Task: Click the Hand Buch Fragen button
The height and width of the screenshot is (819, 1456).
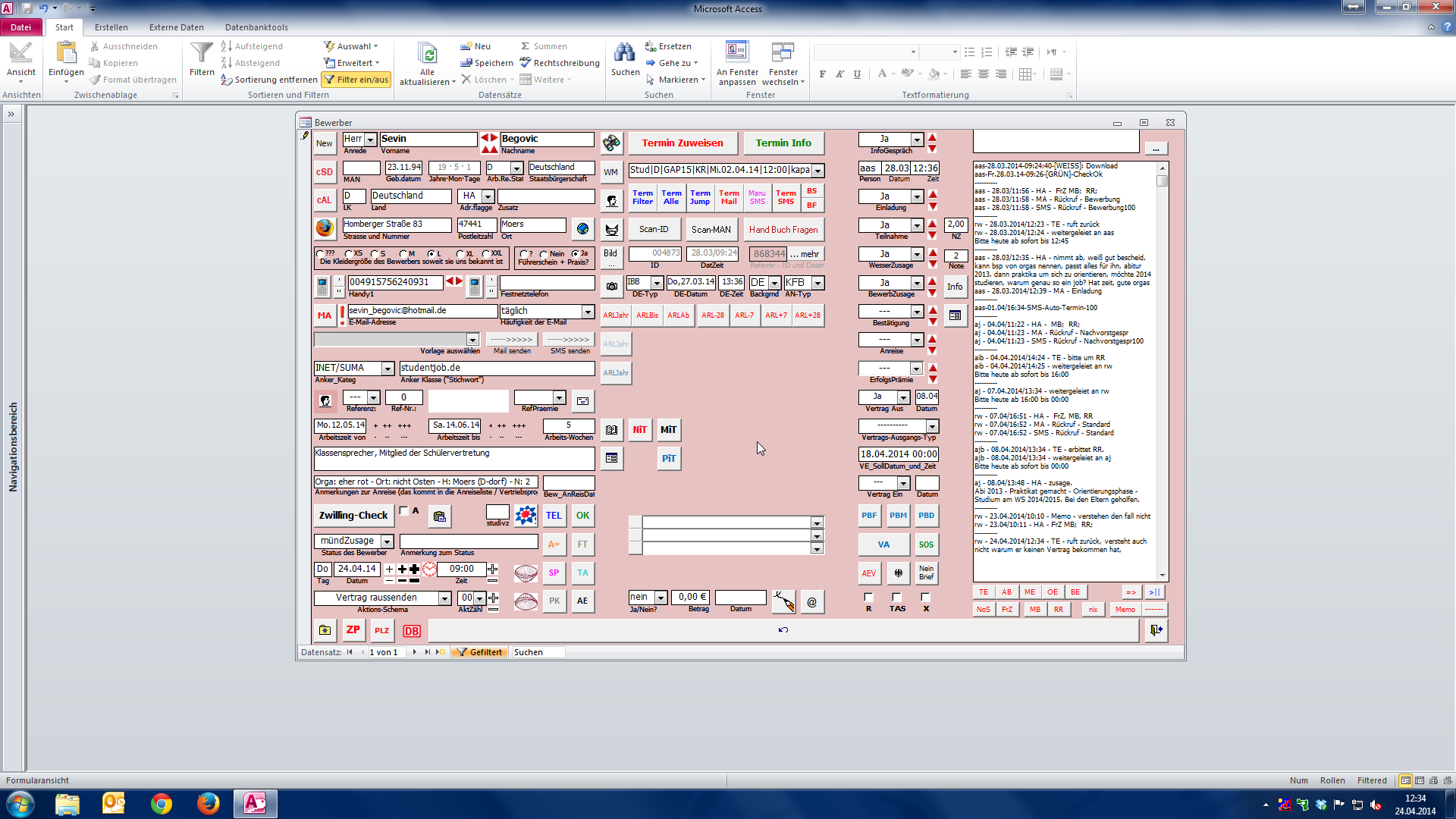Action: pyautogui.click(x=783, y=230)
